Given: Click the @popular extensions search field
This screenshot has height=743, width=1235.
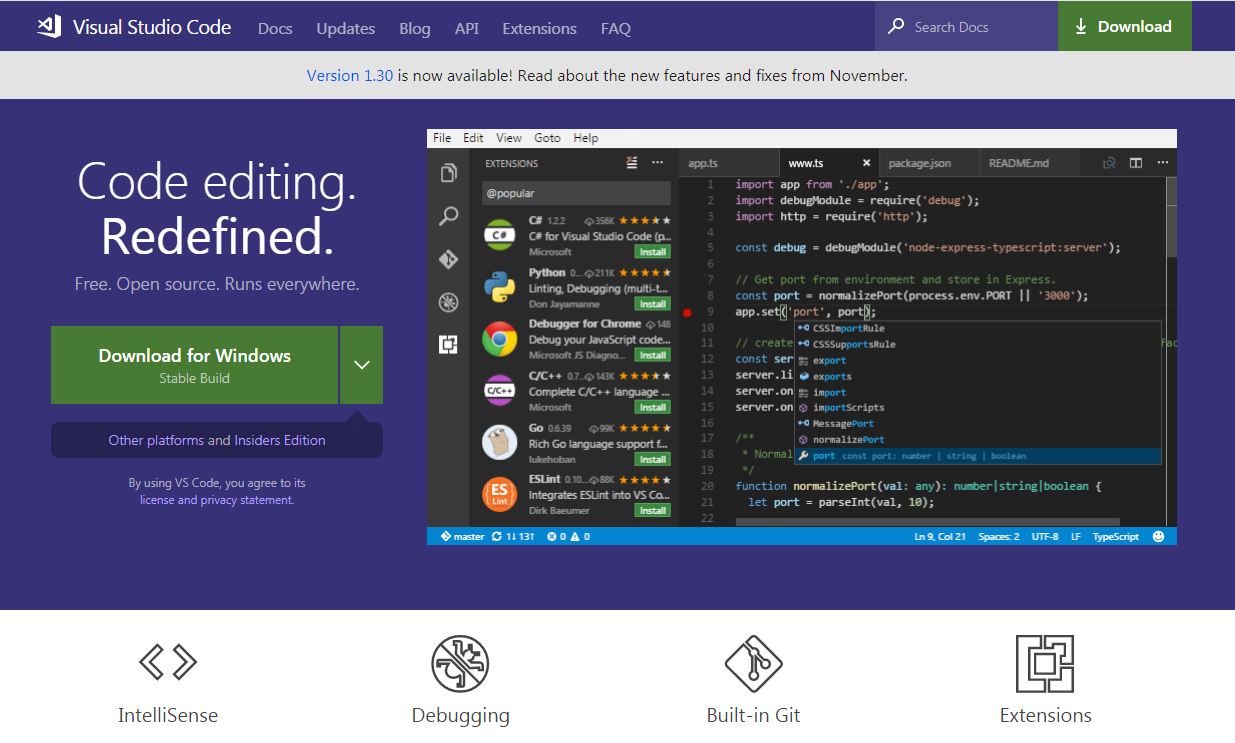Looking at the screenshot, I should click(x=576, y=192).
